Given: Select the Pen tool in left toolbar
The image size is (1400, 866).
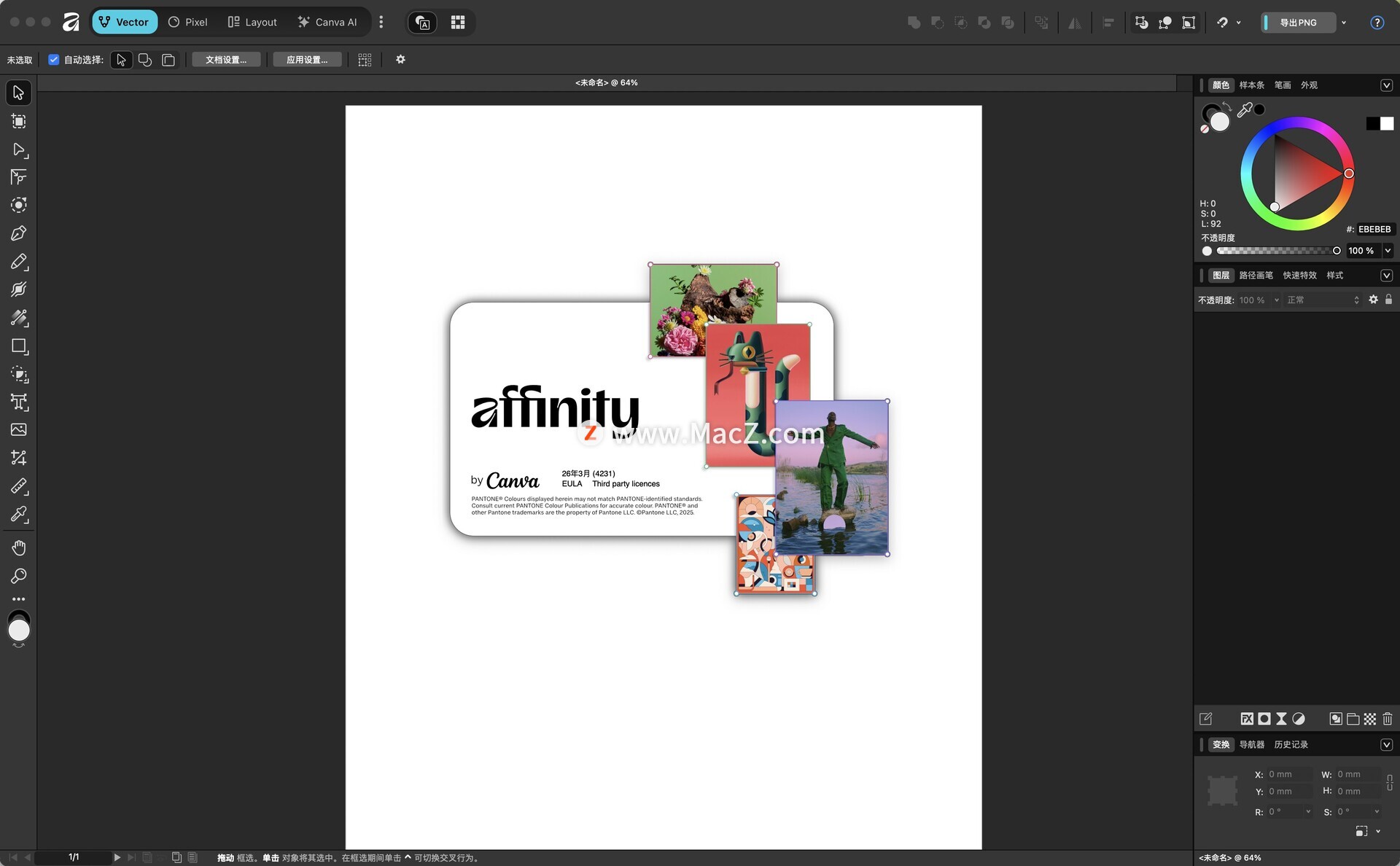Looking at the screenshot, I should click(x=19, y=233).
